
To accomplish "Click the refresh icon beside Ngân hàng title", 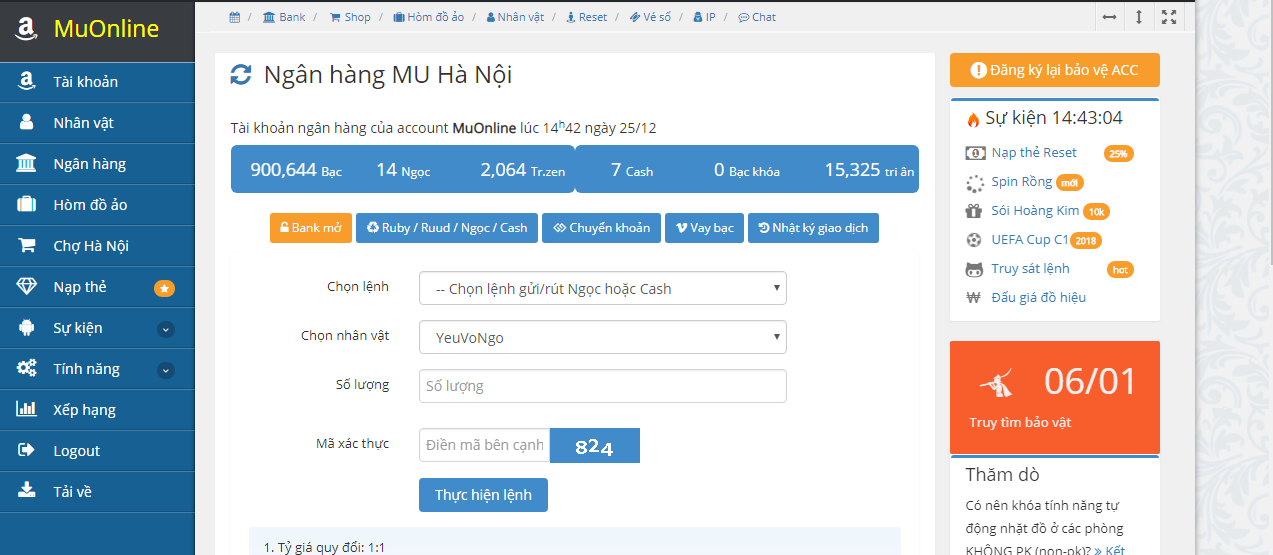I will pos(241,75).
